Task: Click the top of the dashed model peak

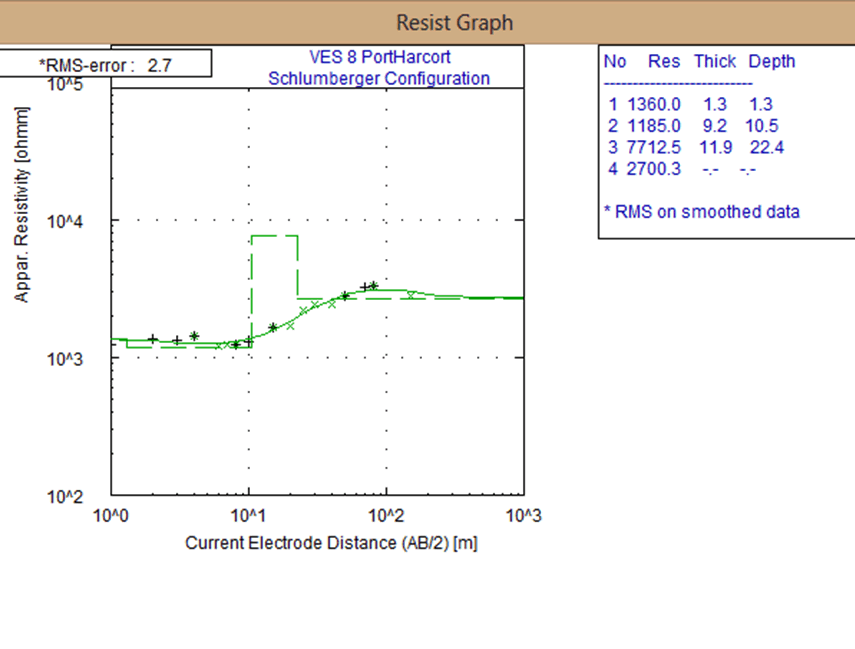Action: tap(274, 236)
